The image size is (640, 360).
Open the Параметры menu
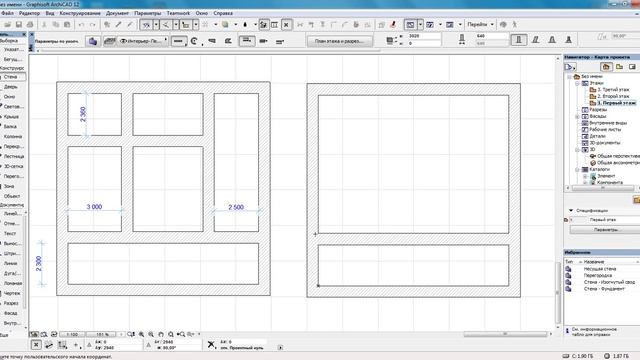148,13
